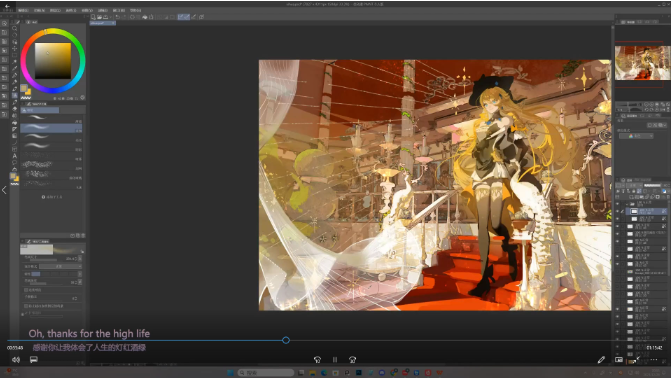Open the combo box in Tool Property panel
672x378 pixels.
[x=60, y=267]
